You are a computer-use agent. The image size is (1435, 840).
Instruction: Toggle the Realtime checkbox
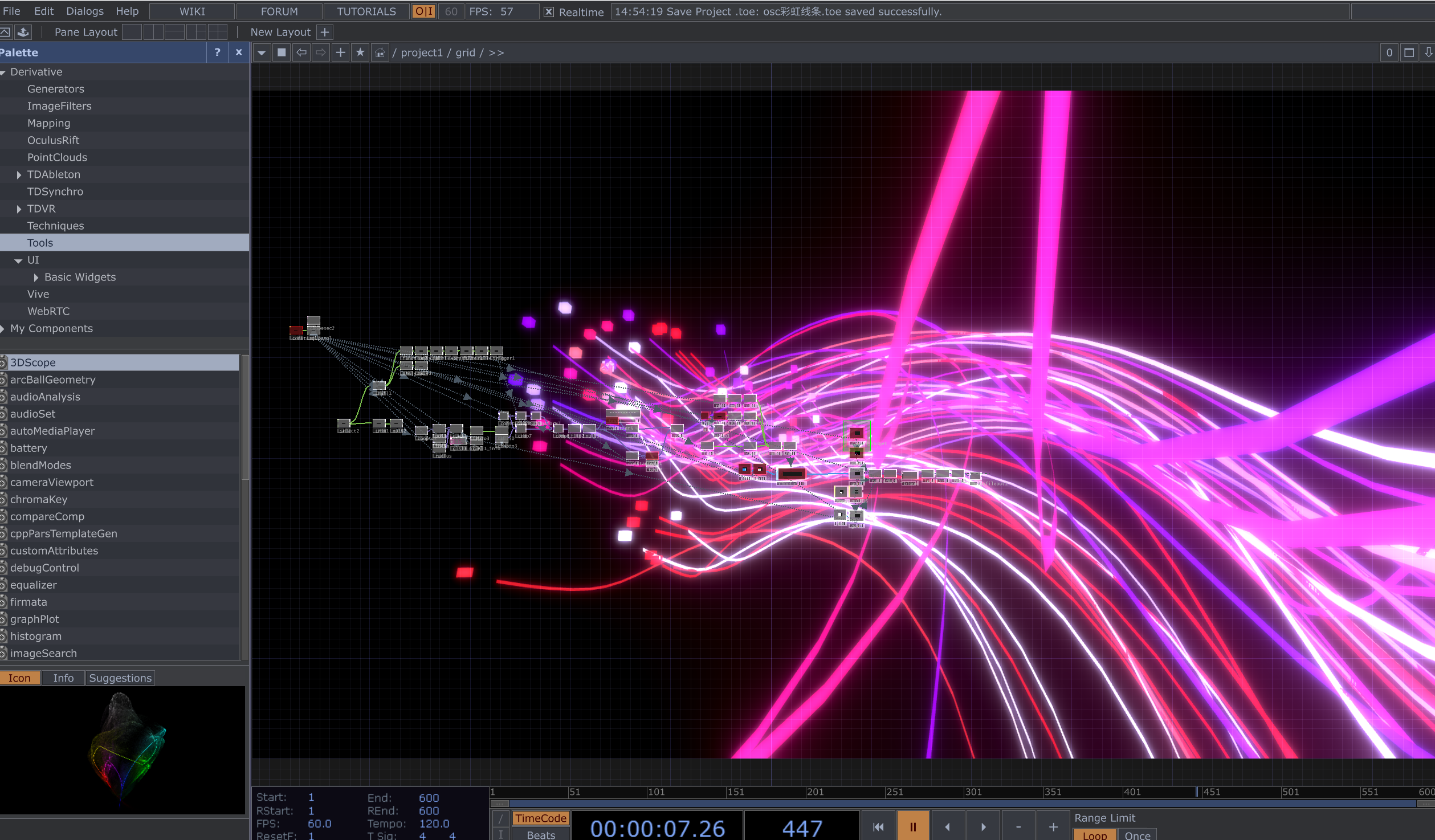pos(548,11)
